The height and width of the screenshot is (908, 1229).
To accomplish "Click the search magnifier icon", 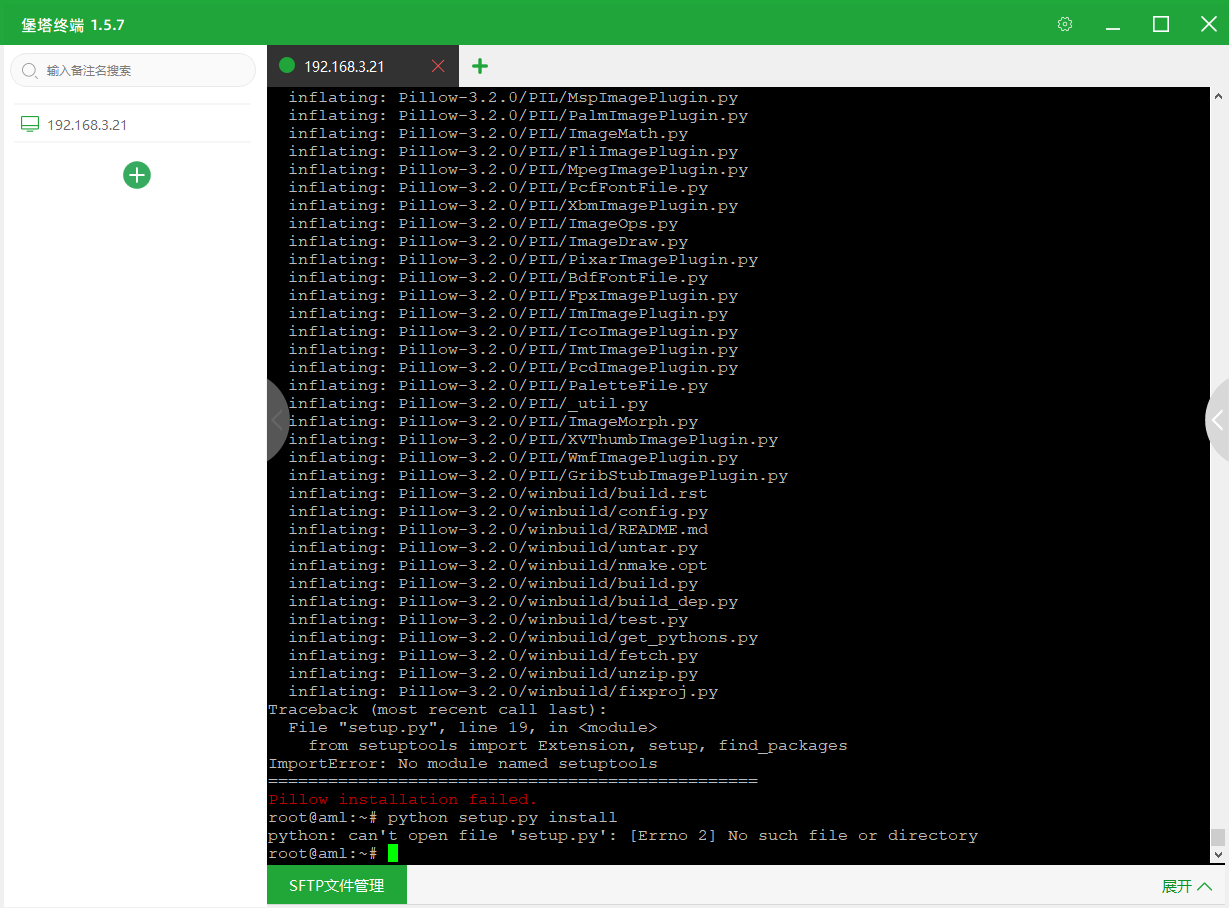I will pyautogui.click(x=29, y=71).
